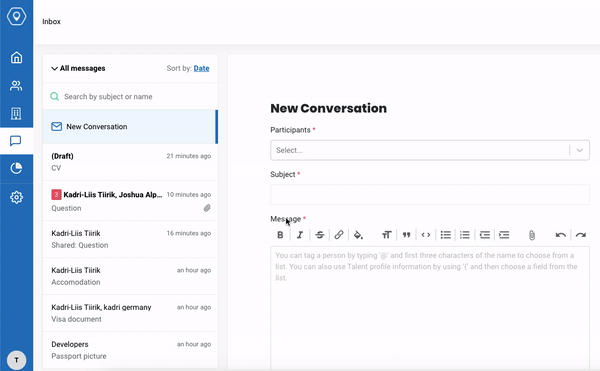600x371 pixels.
Task: Increase indent in message editor
Action: (504, 235)
